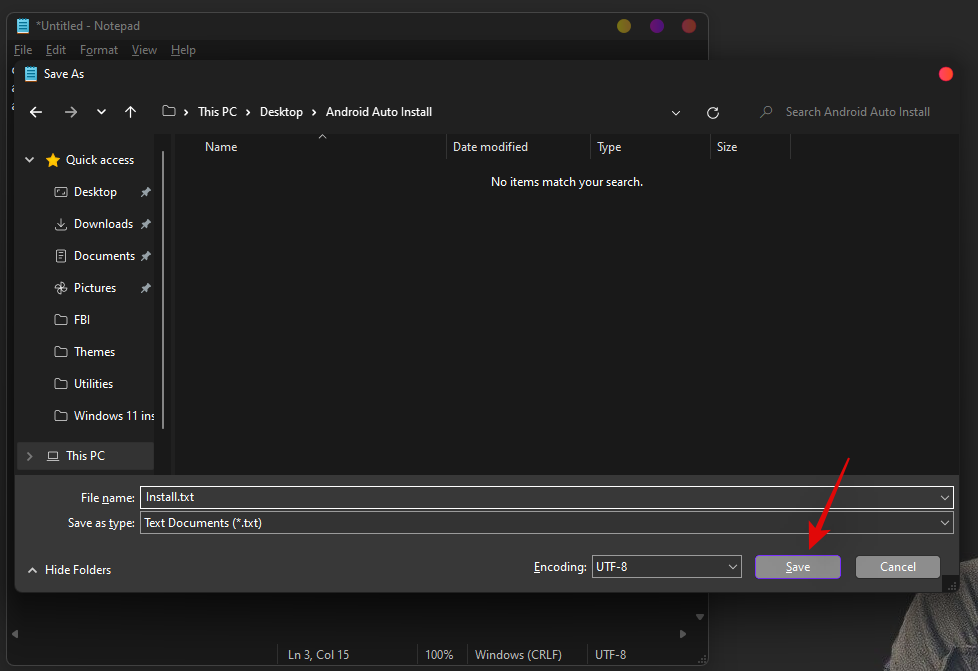Collapse the pane with Hide Folders

click(70, 570)
